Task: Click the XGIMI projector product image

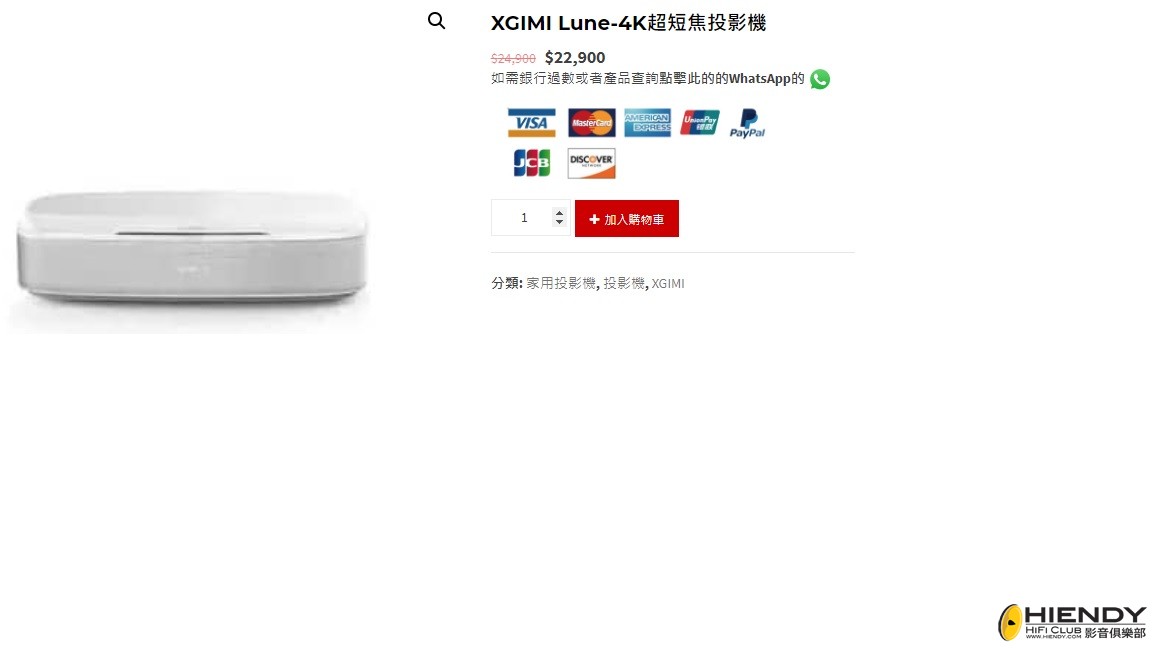Action: (190, 250)
